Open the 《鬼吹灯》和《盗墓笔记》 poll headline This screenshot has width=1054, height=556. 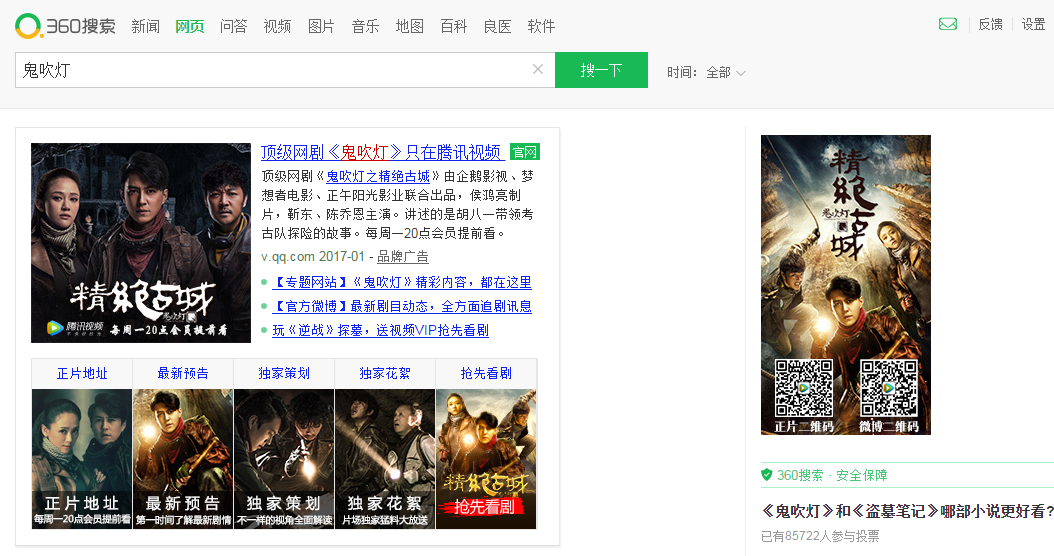(907, 511)
